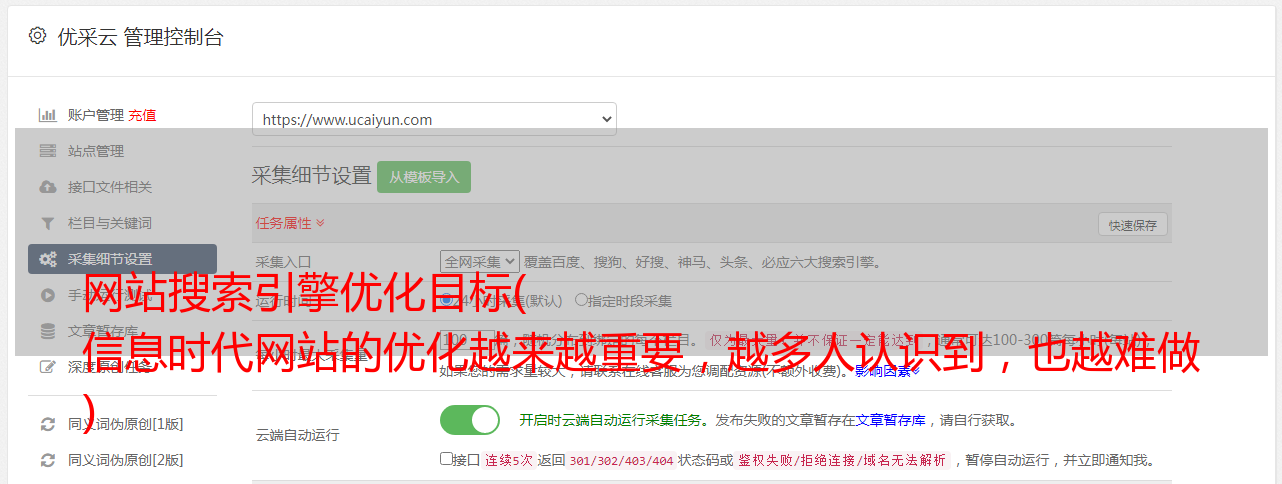Turn off the 云端自动运行 toggle
1282x484 pixels.
click(469, 420)
